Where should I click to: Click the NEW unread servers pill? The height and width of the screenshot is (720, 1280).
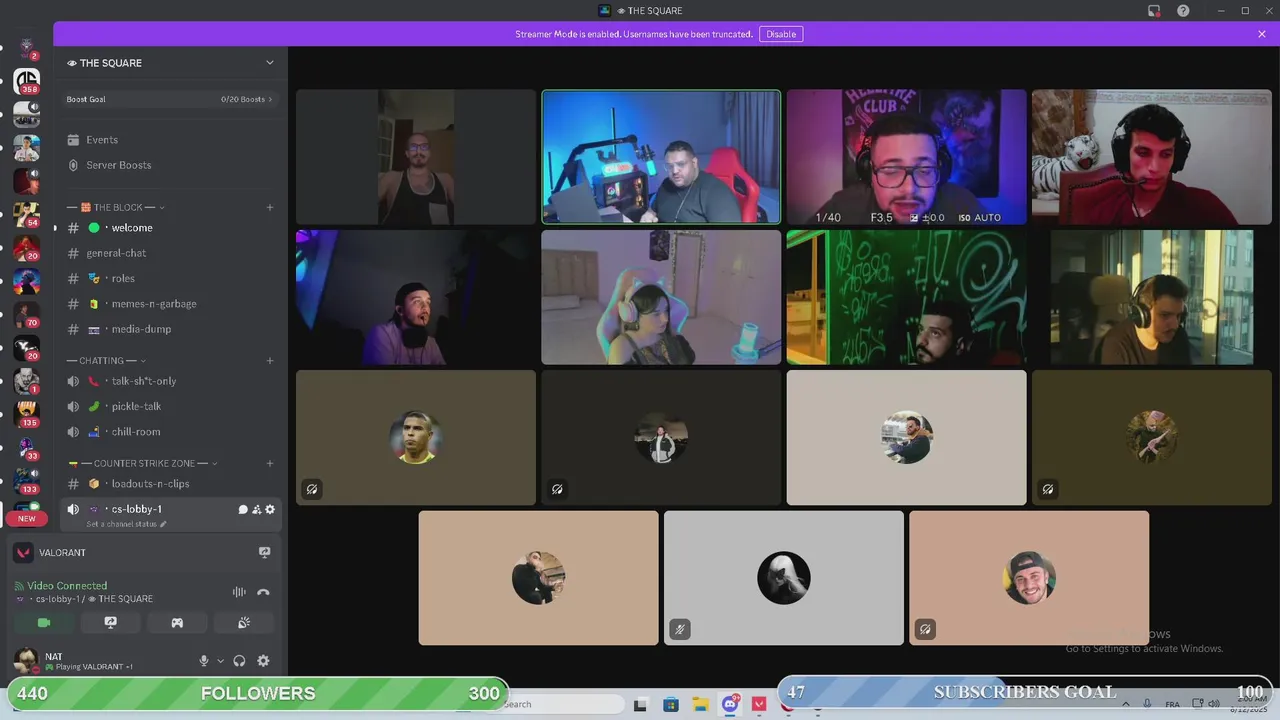[x=27, y=518]
